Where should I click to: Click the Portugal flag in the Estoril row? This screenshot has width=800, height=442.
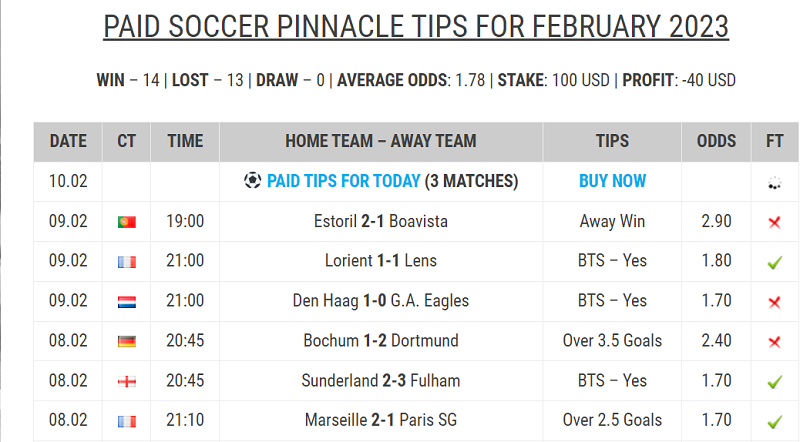pyautogui.click(x=127, y=222)
